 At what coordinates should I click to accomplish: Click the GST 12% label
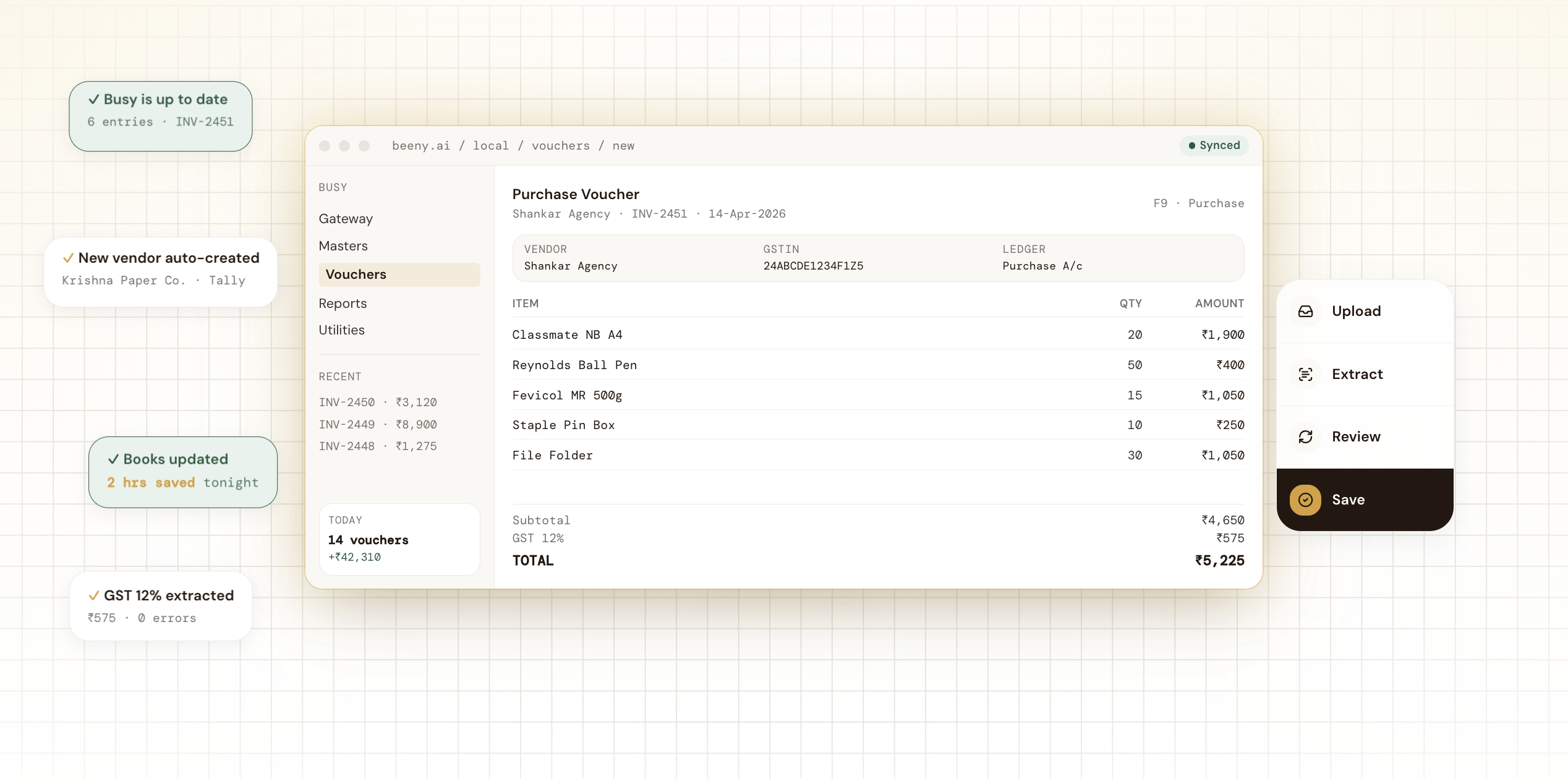tap(538, 538)
